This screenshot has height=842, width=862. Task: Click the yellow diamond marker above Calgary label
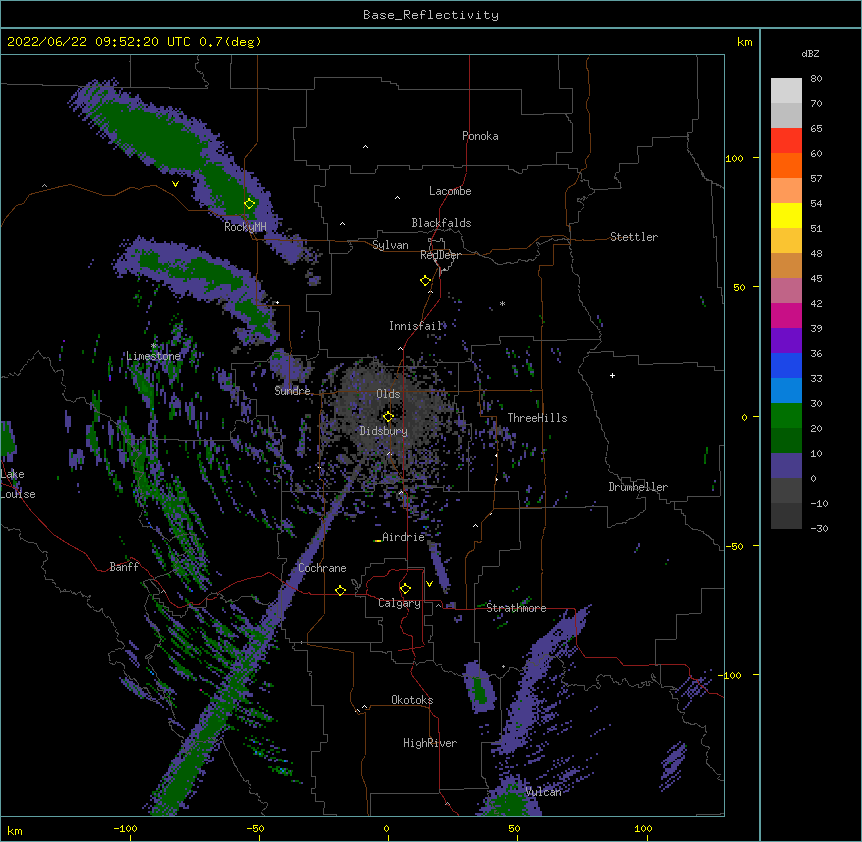405,589
